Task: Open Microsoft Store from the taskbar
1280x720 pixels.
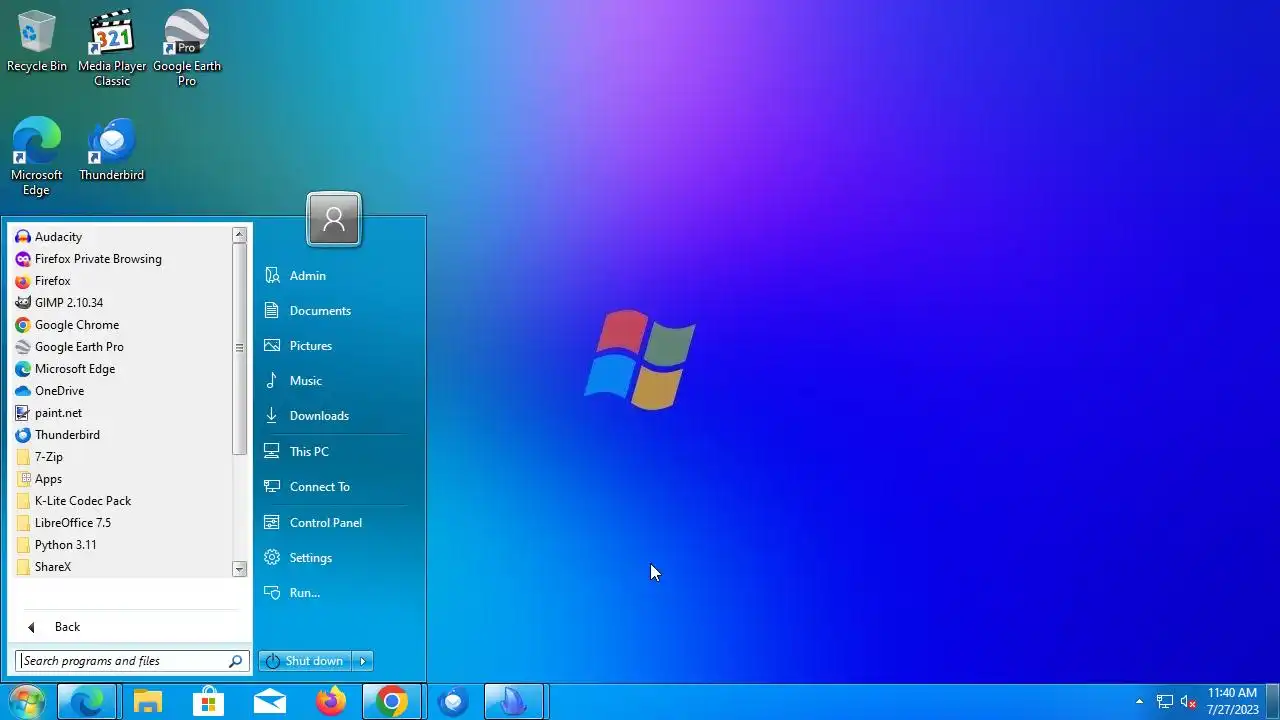Action: [209, 702]
